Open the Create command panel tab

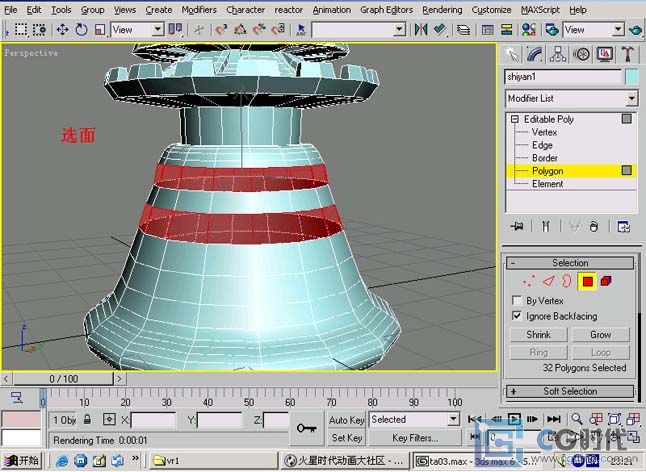(x=512, y=54)
